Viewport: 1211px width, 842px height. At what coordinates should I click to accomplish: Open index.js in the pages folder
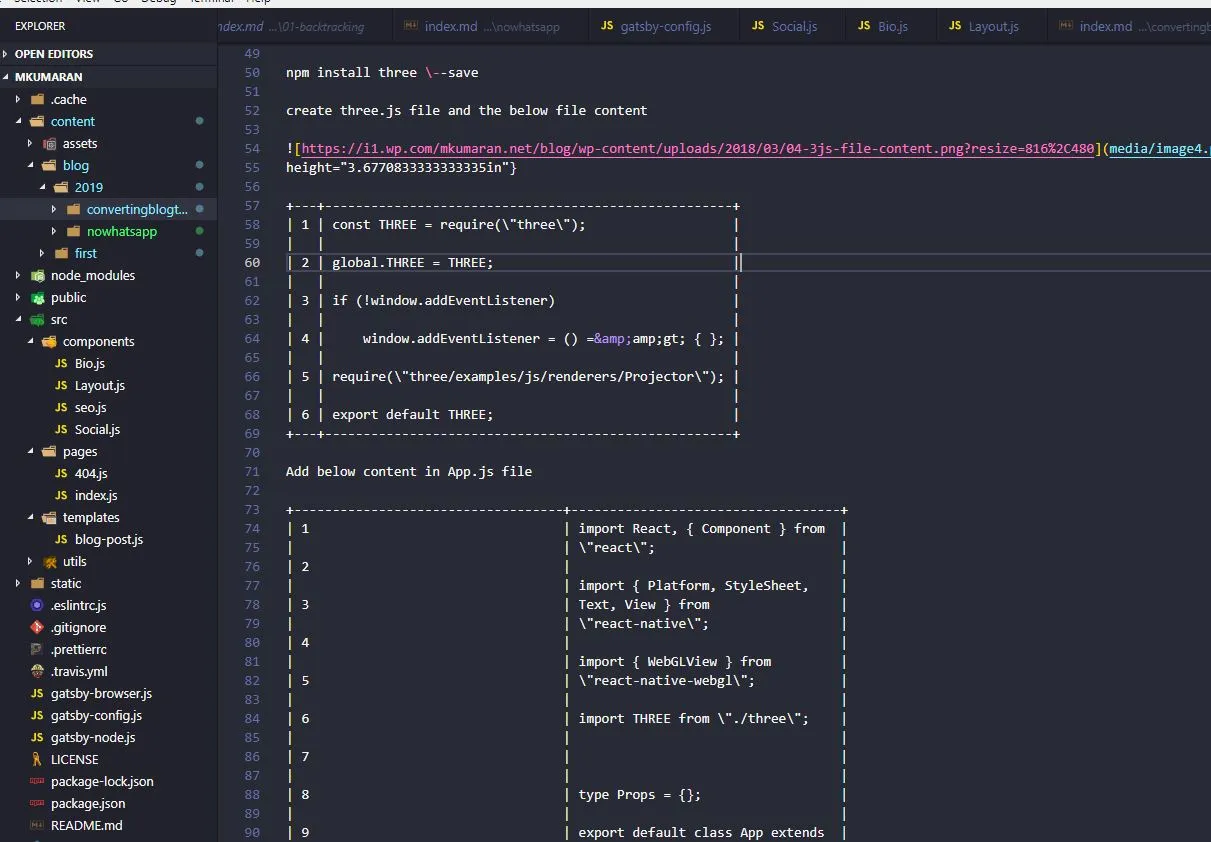pos(96,495)
